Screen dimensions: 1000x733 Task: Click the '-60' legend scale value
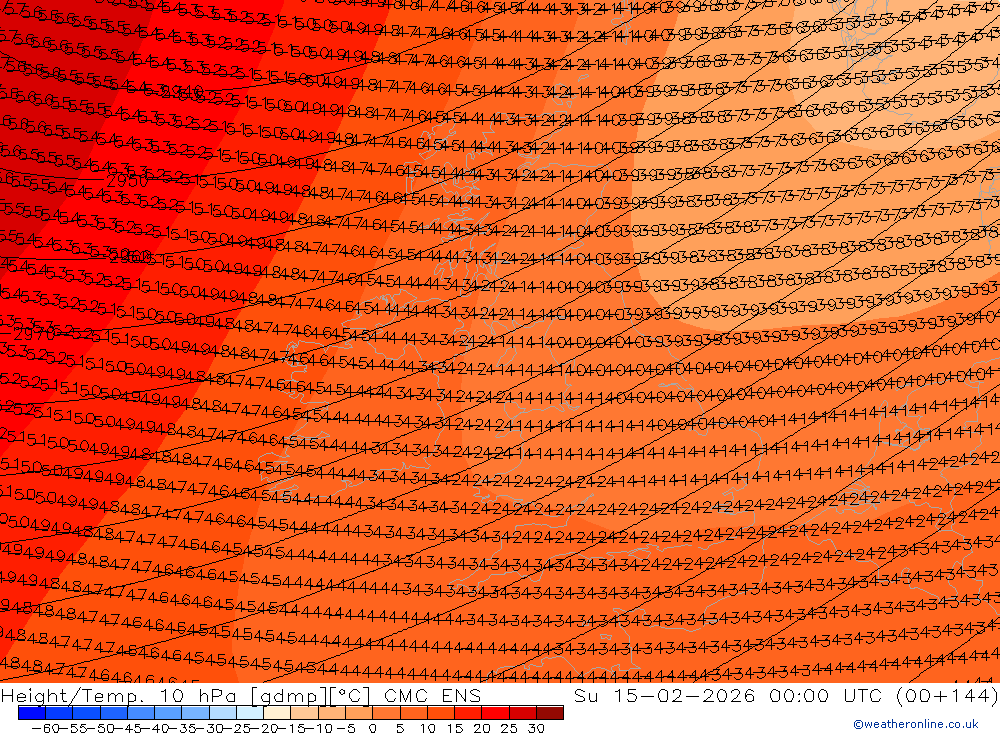pos(46,728)
